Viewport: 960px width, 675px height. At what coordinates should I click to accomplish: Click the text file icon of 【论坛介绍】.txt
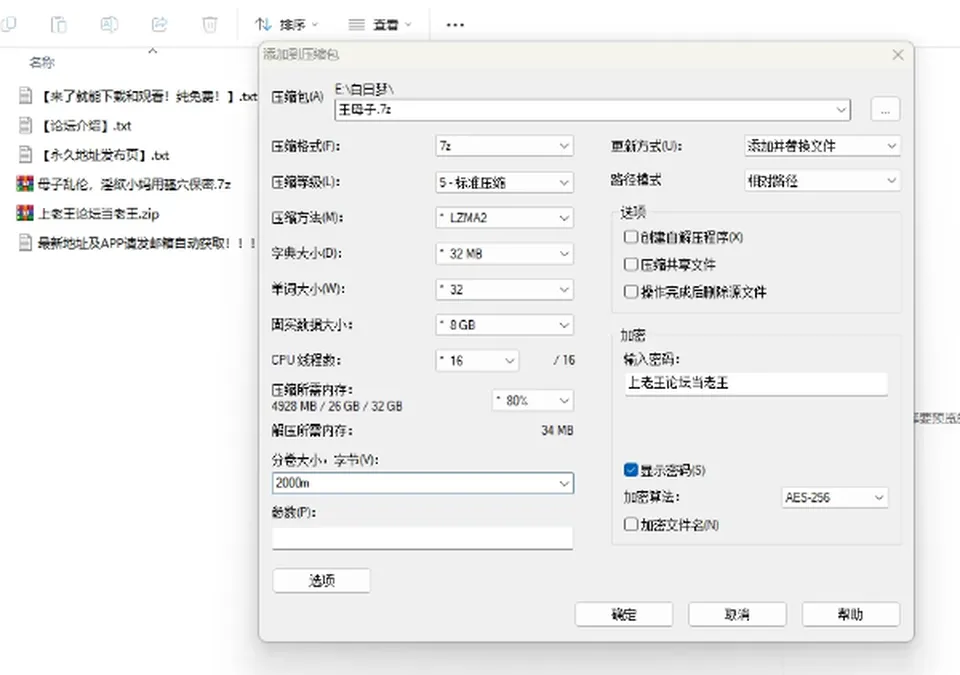click(x=25, y=126)
